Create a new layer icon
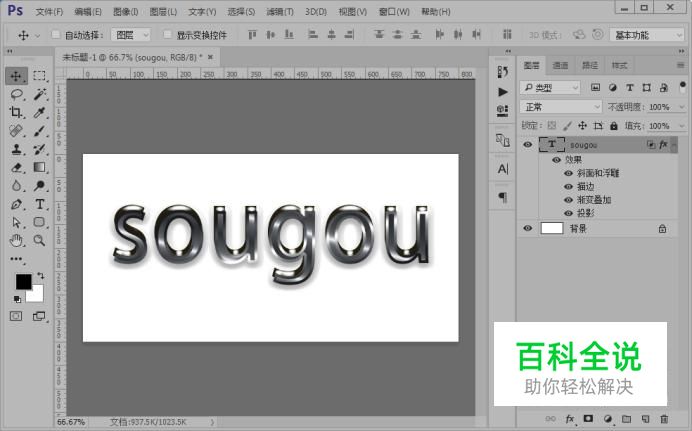Image resolution: width=692 pixels, height=431 pixels. coord(645,419)
